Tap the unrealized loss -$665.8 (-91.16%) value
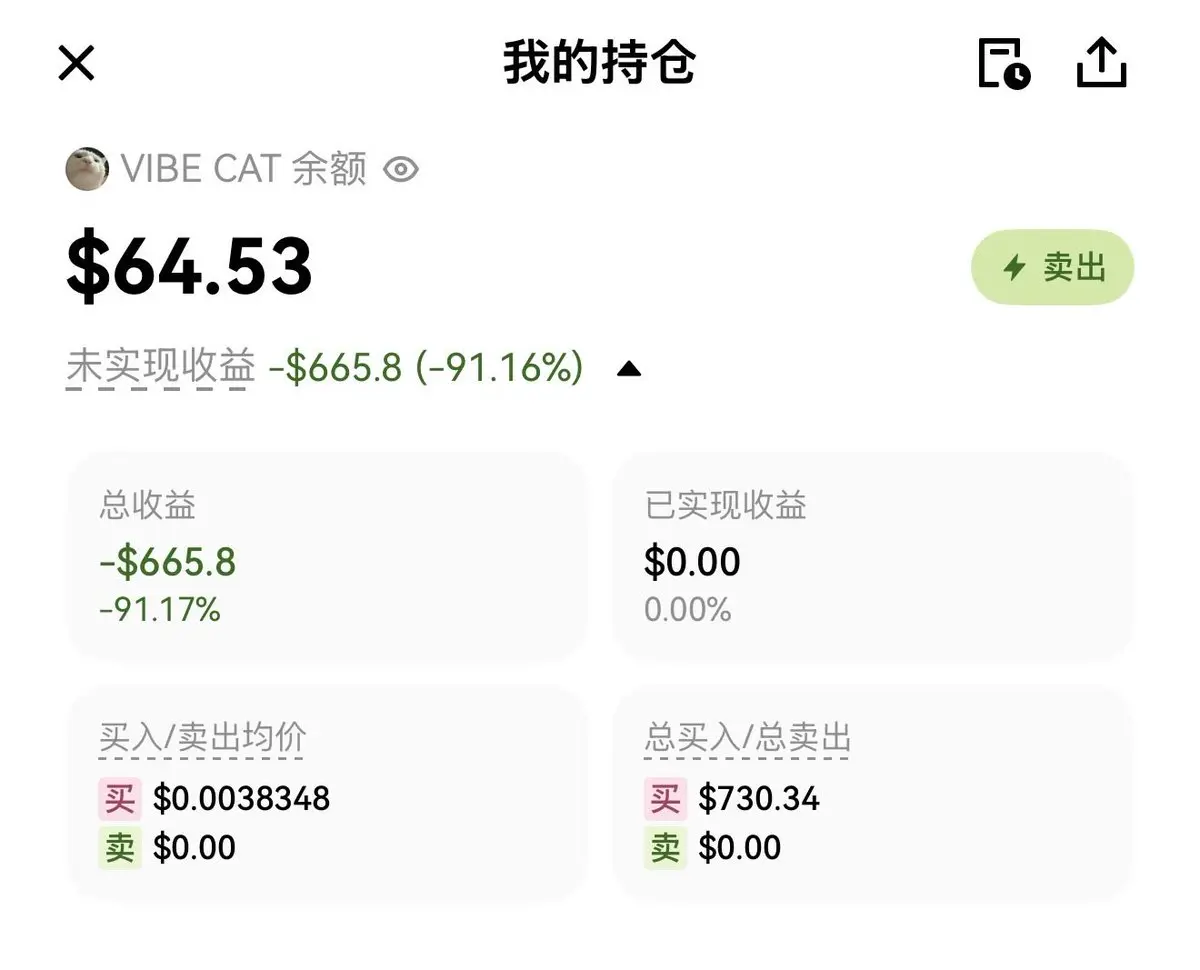The height and width of the screenshot is (970, 1200). point(426,368)
